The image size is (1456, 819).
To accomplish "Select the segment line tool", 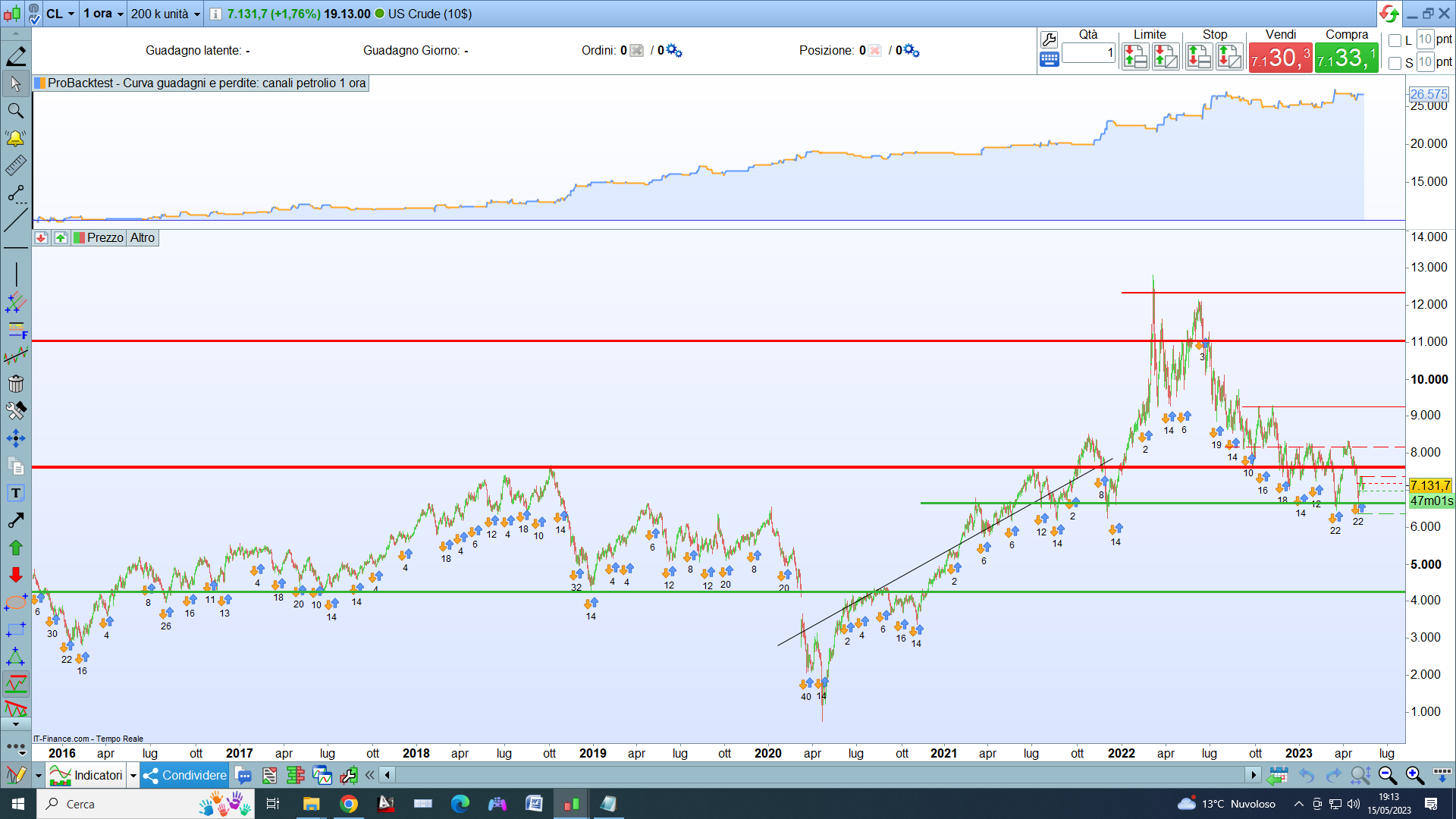I will pos(16,193).
